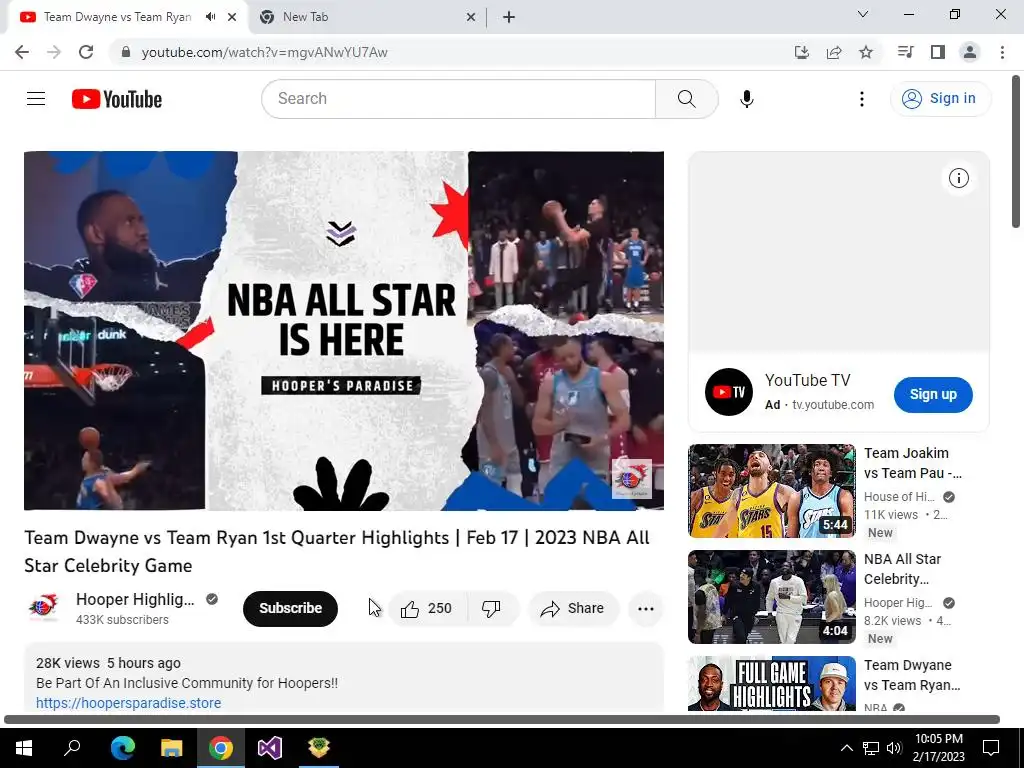Image resolution: width=1024 pixels, height=768 pixels.
Task: Open the Windows Start menu
Action: (x=24, y=747)
